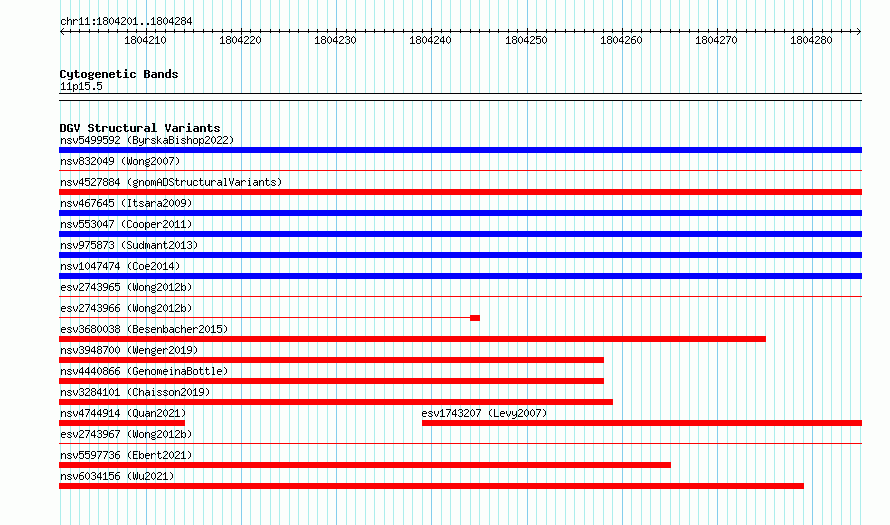Screen dimensions: 890x525
Task: Click the red bar under nsv3284101
Action: point(336,402)
